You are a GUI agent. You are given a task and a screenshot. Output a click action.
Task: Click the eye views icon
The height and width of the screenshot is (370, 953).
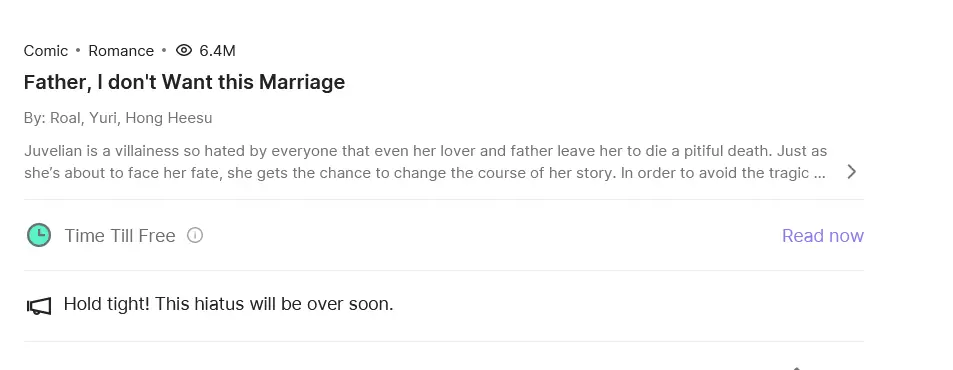tap(184, 50)
